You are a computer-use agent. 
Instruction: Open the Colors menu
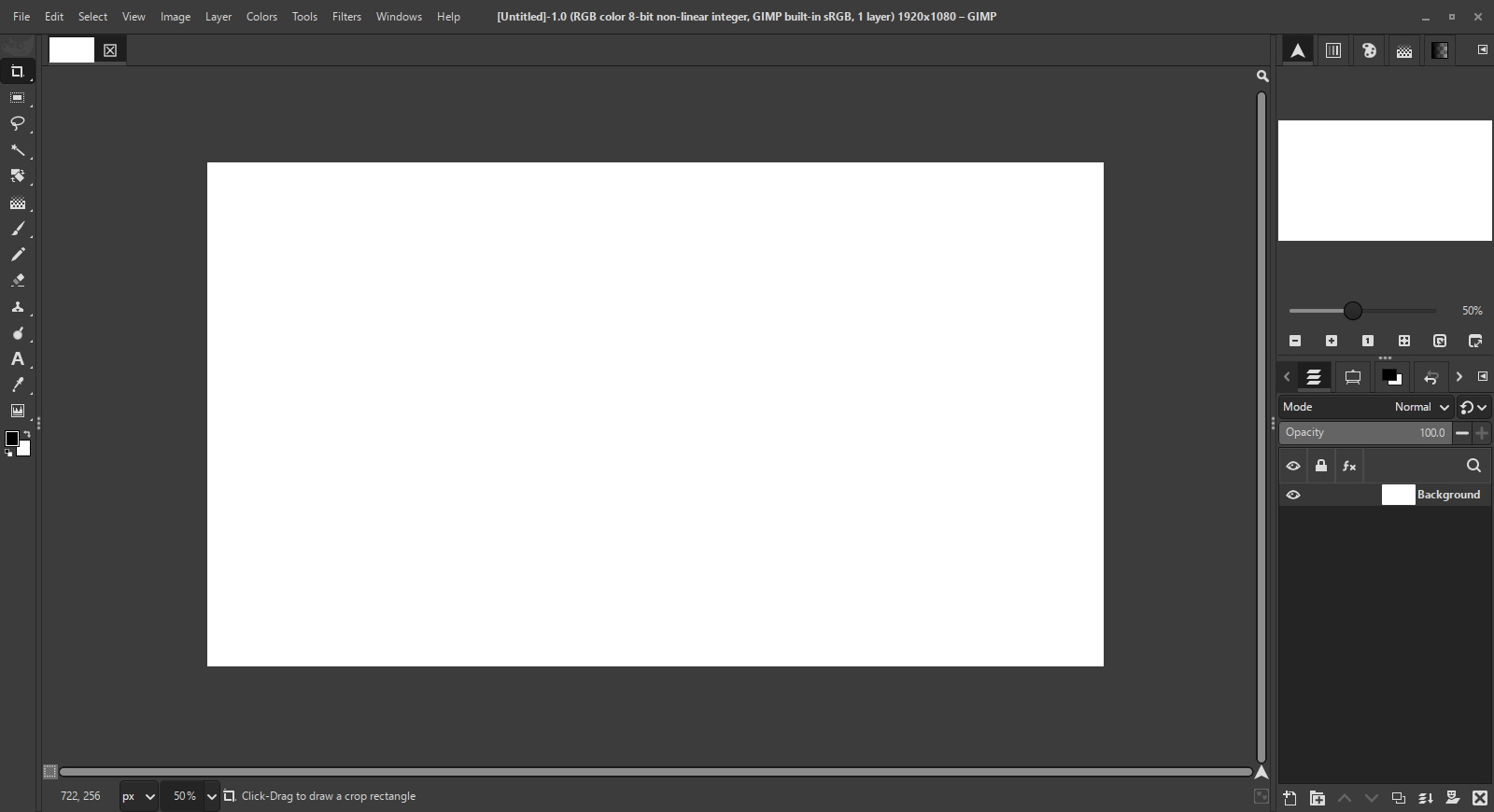coord(261,17)
